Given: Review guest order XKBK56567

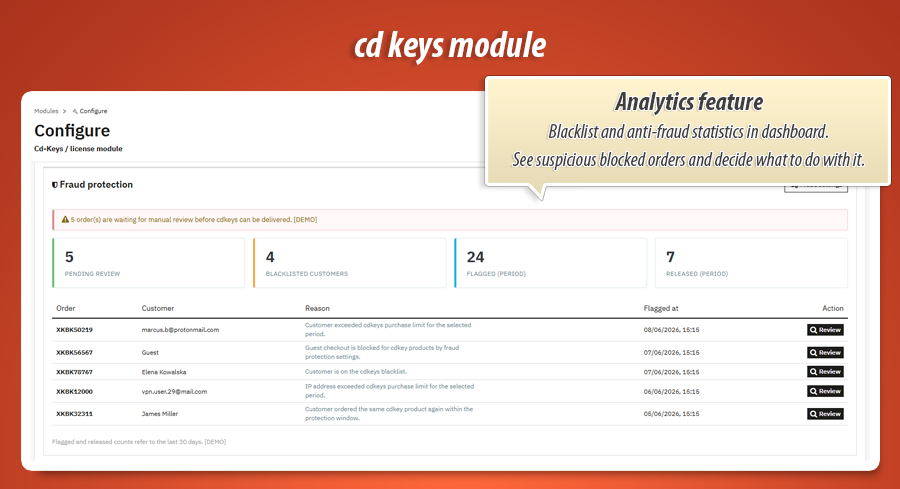Looking at the screenshot, I should (825, 352).
